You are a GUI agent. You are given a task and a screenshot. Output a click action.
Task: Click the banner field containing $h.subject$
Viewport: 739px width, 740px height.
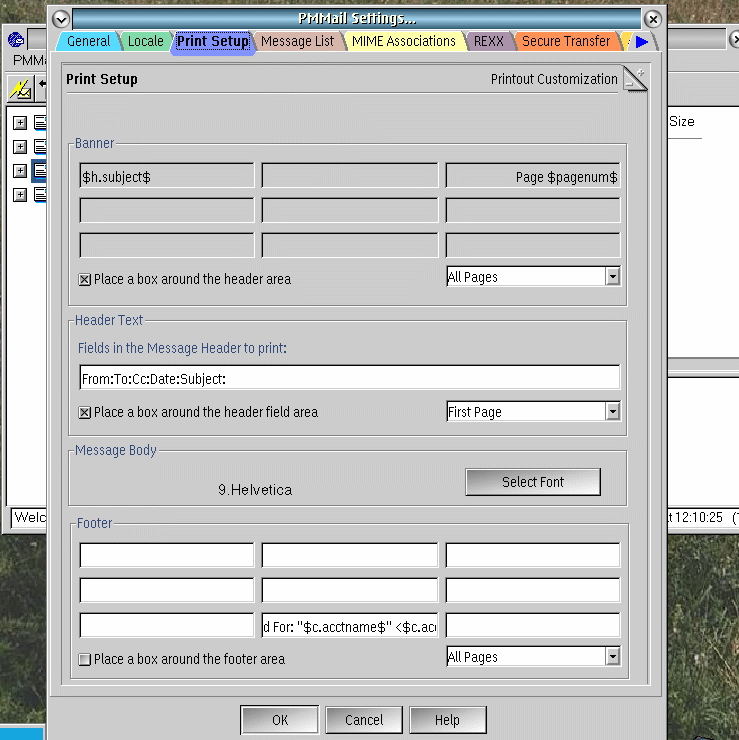click(x=167, y=176)
